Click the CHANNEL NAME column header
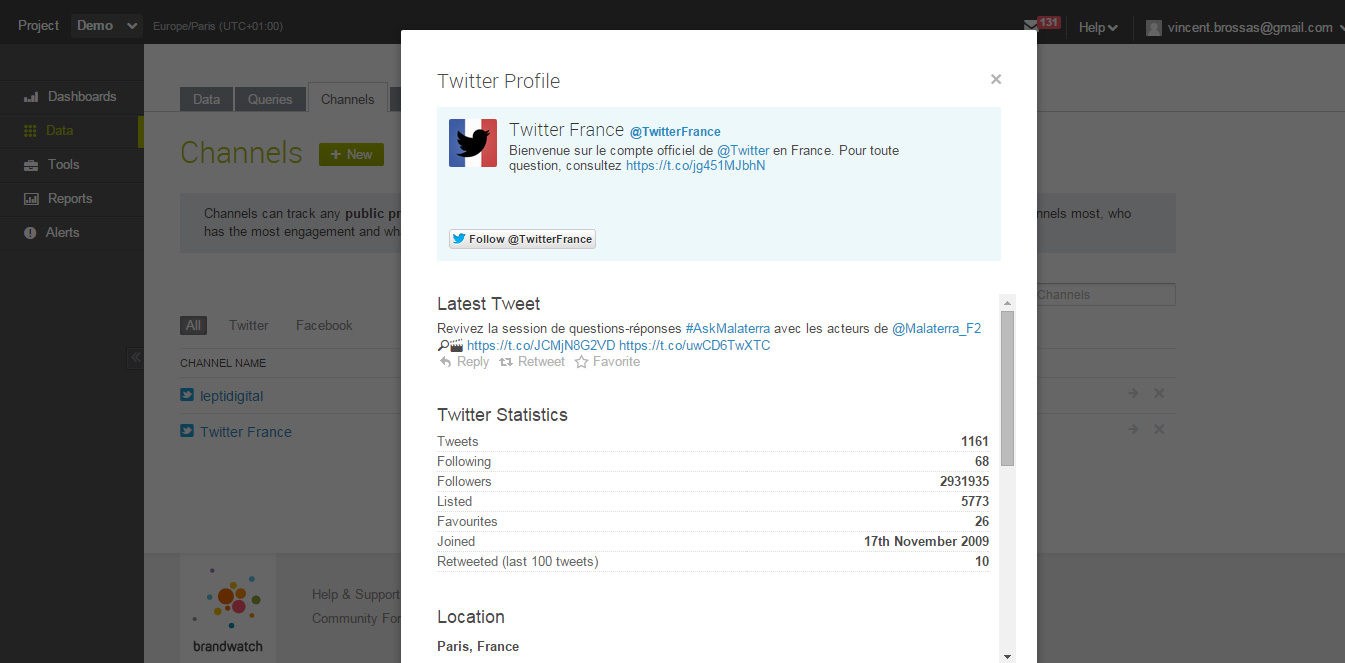The image size is (1345, 663). (x=223, y=363)
